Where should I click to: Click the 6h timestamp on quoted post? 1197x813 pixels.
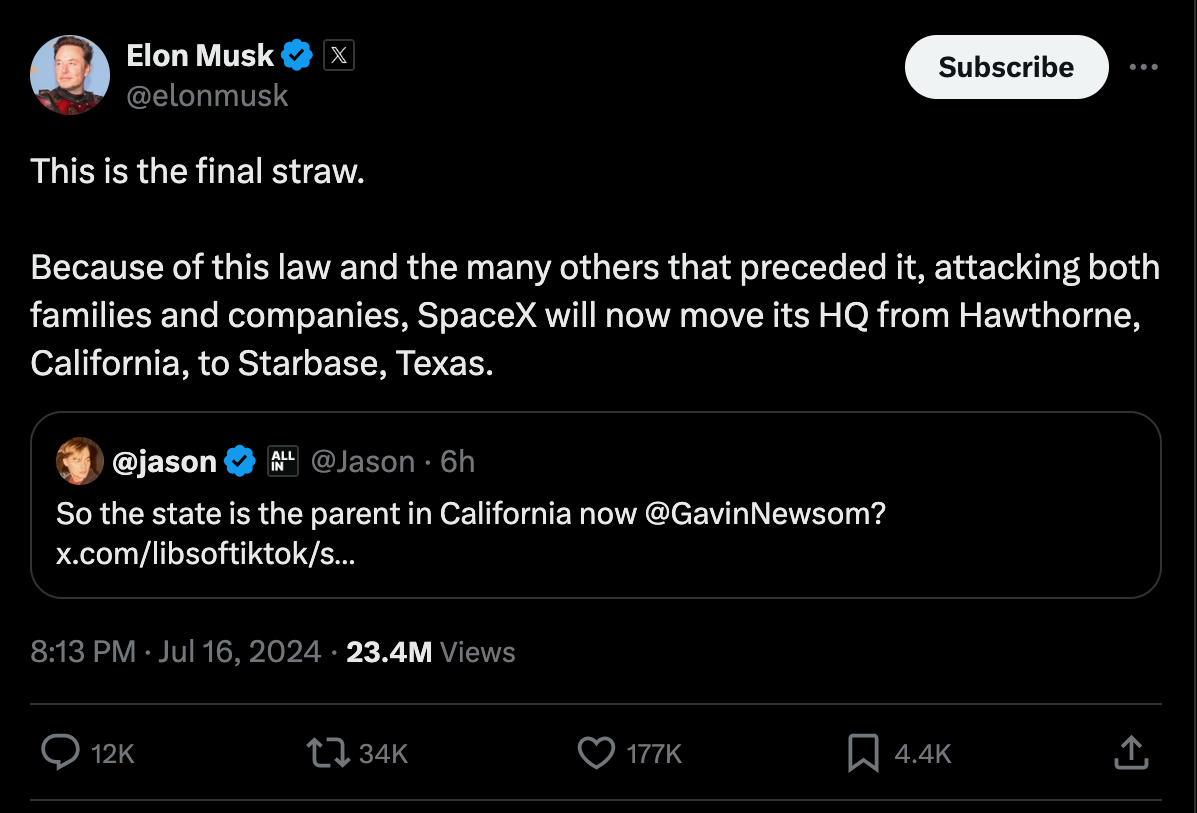click(x=457, y=461)
